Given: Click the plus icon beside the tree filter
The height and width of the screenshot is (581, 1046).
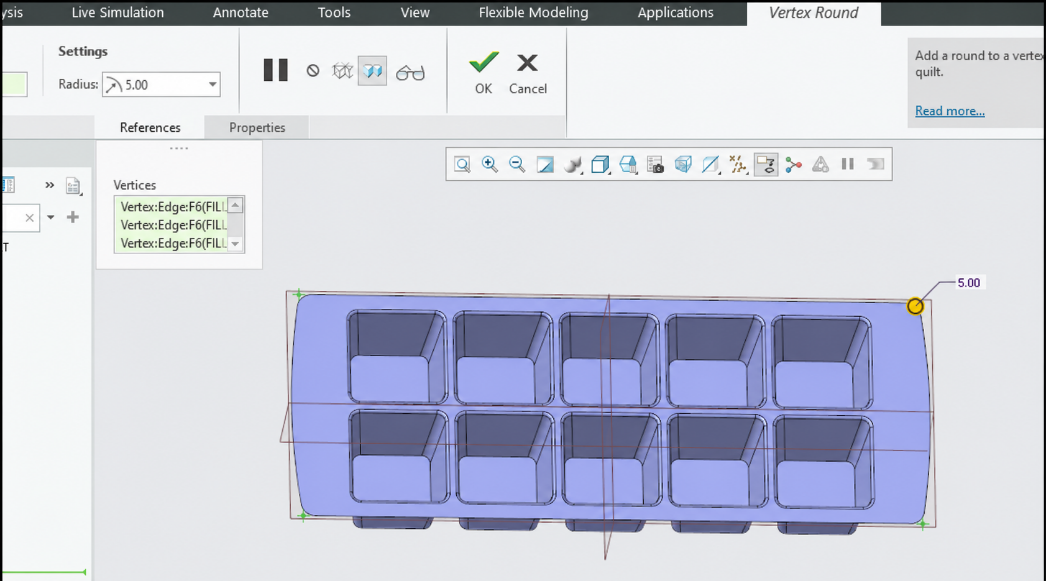Looking at the screenshot, I should tap(73, 217).
